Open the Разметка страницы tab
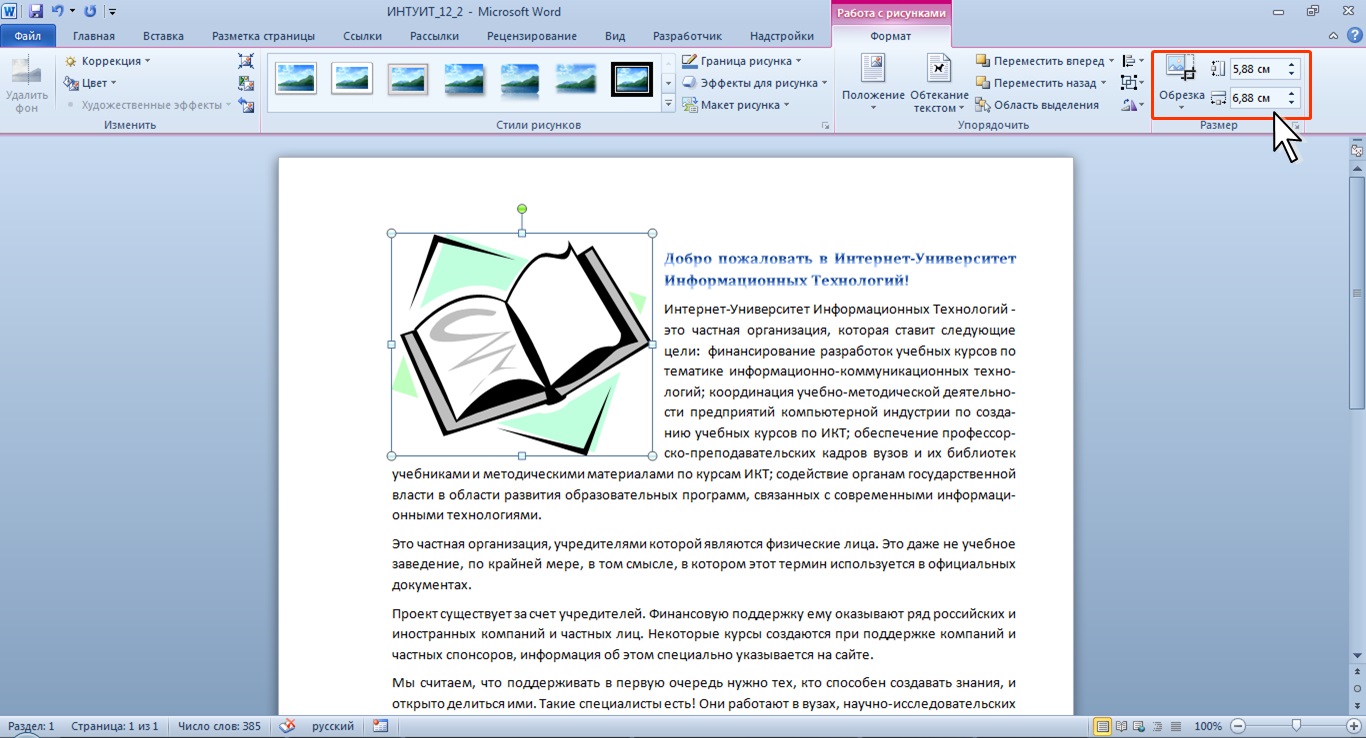 click(x=263, y=36)
